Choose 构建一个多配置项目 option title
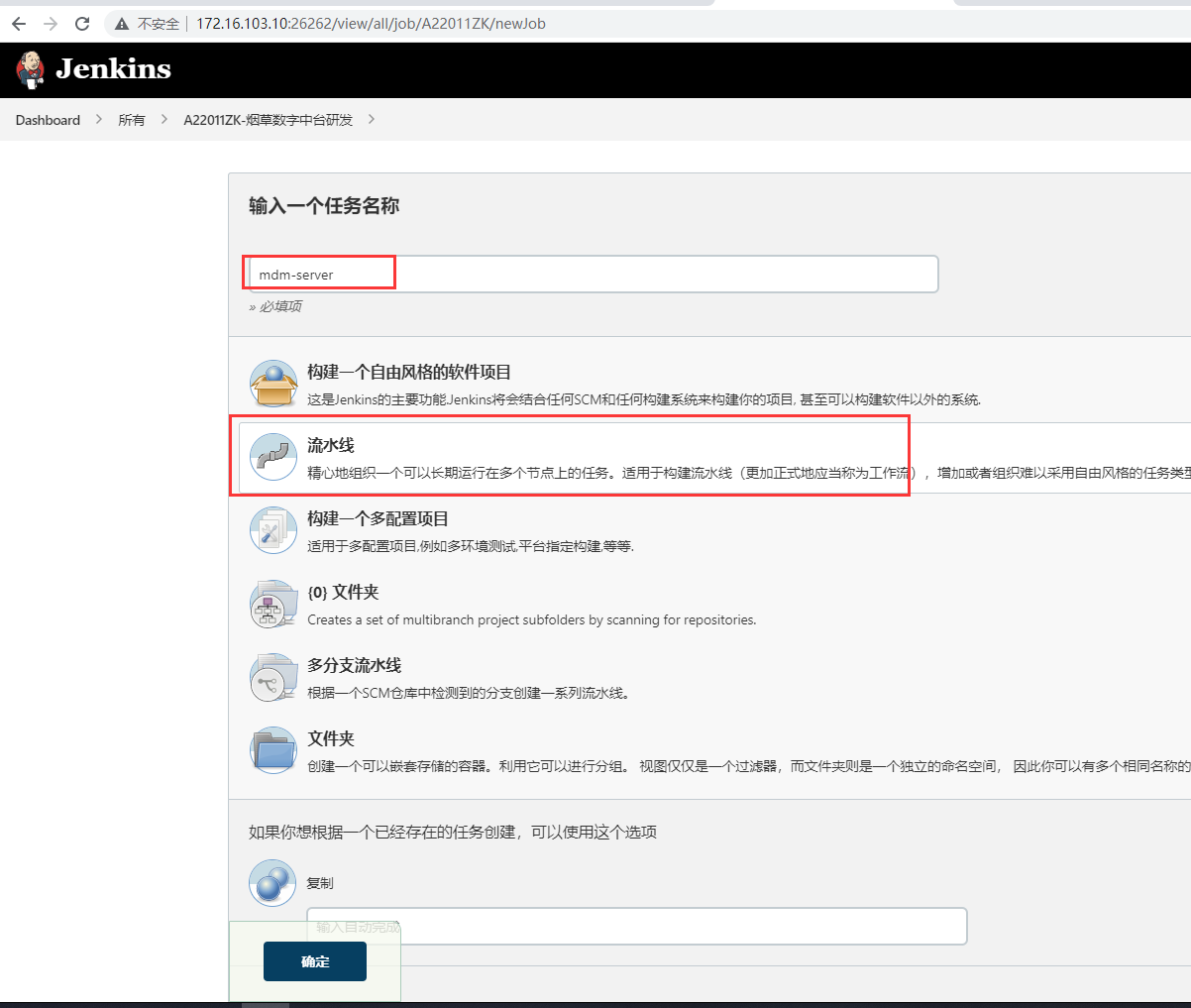 coord(379,519)
